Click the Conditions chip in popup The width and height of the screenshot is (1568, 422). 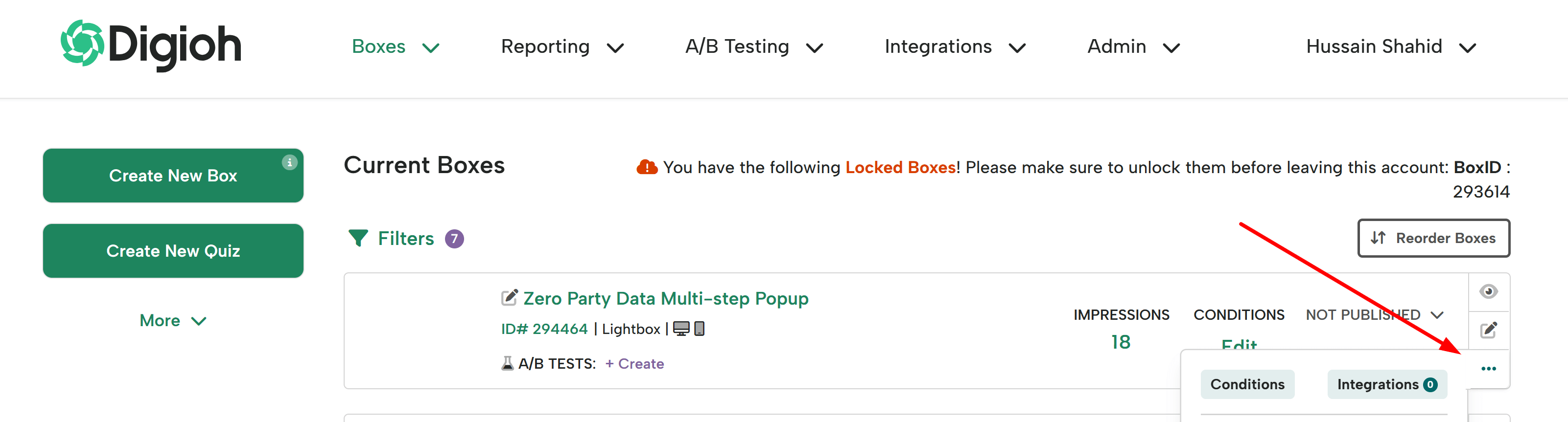coord(1247,384)
